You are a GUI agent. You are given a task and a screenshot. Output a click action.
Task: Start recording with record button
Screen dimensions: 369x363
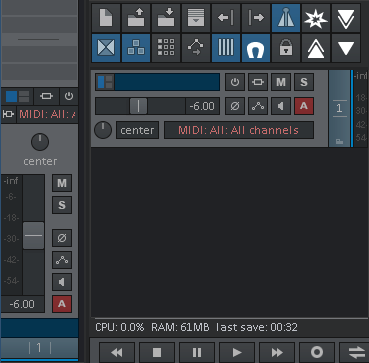click(317, 352)
